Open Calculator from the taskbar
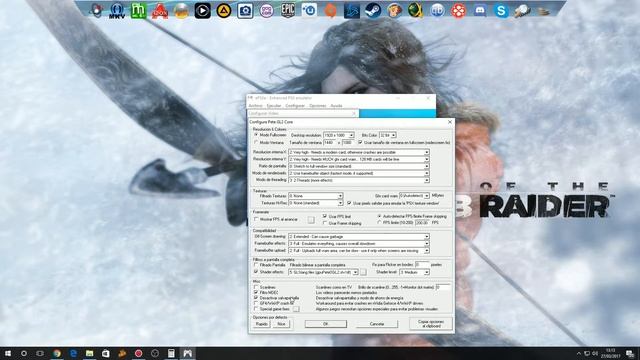The image size is (640, 360). pyautogui.click(x=171, y=353)
